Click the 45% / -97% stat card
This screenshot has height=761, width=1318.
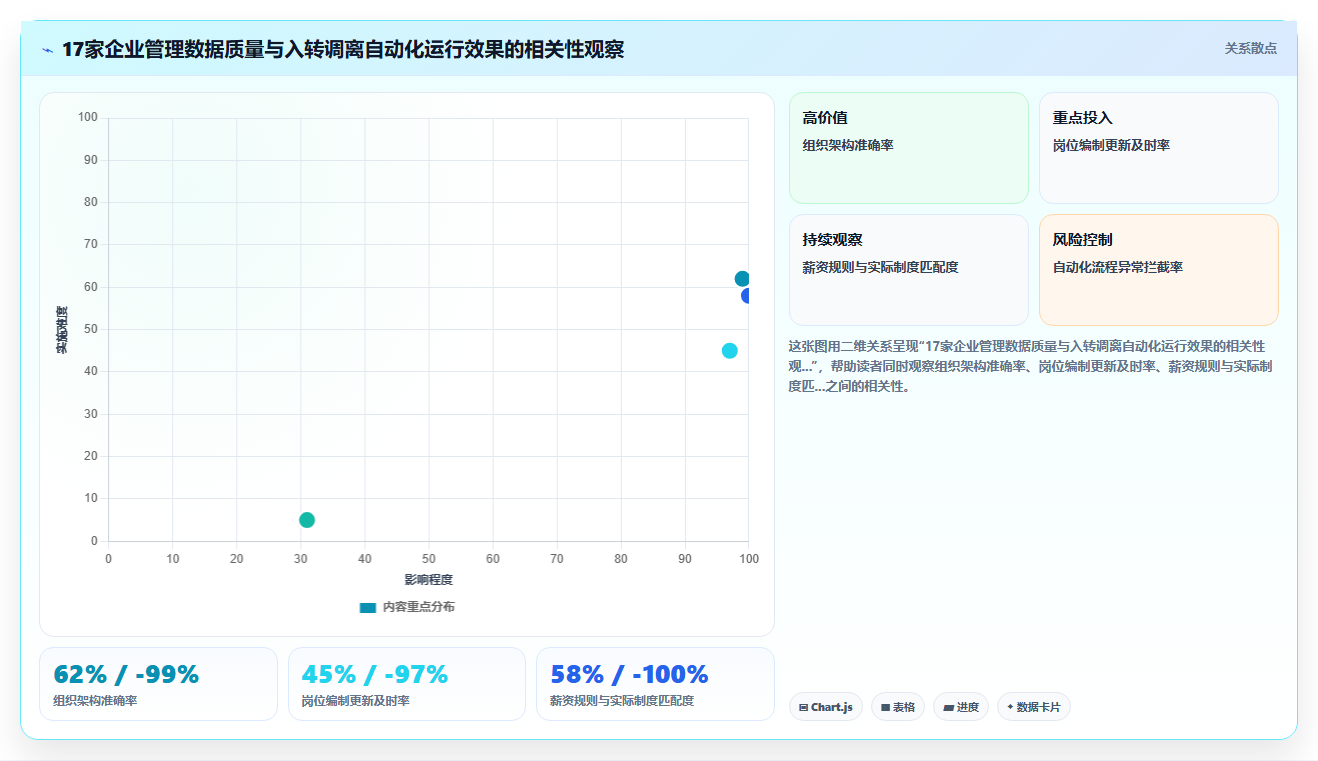point(407,684)
